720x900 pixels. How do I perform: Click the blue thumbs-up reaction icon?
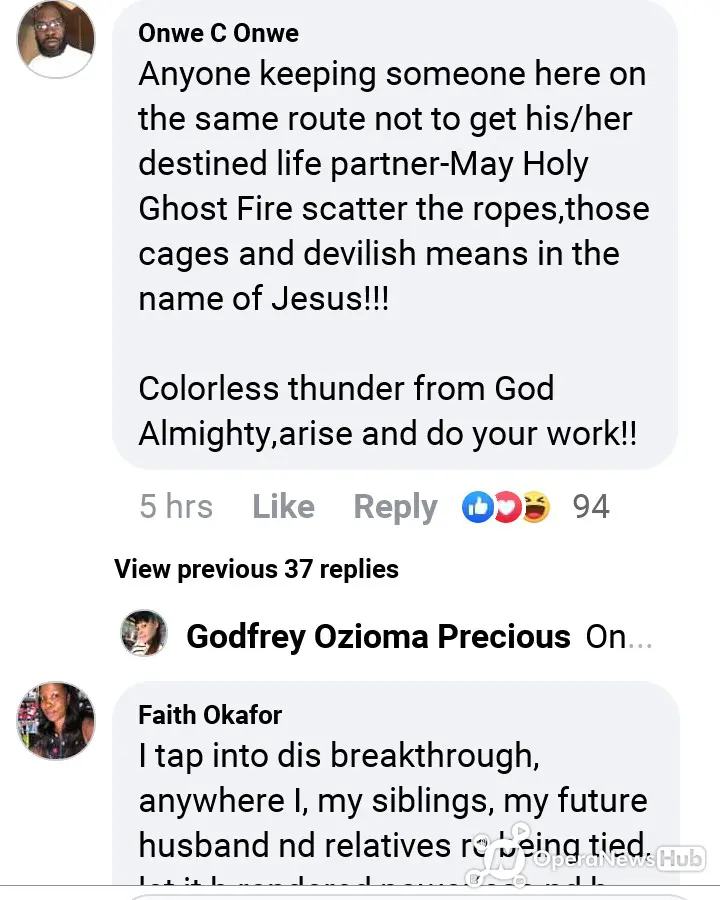pyautogui.click(x=477, y=507)
